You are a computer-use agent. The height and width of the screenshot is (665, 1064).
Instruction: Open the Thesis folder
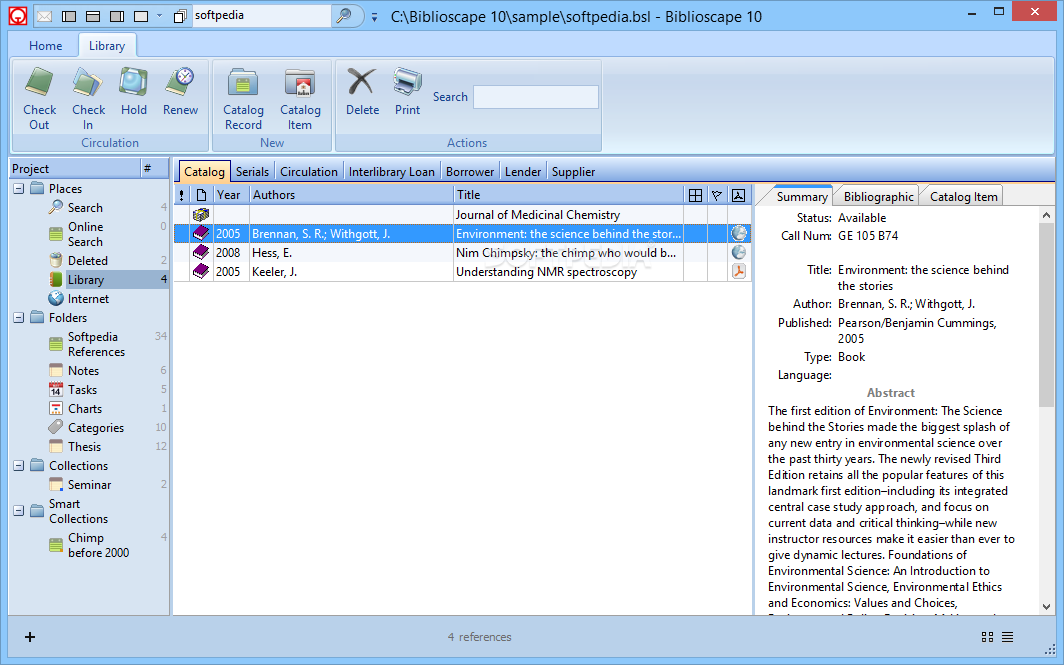tap(84, 446)
